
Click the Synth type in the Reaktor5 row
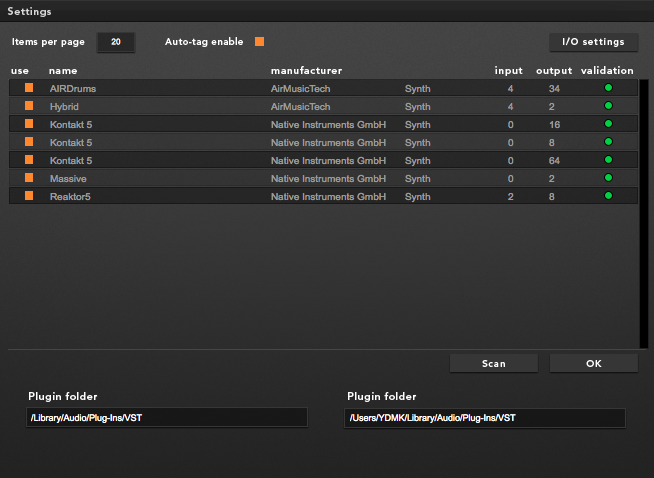418,196
